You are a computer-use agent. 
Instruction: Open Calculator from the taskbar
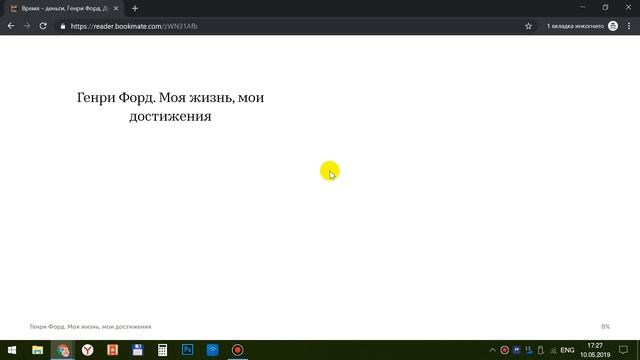[162, 350]
